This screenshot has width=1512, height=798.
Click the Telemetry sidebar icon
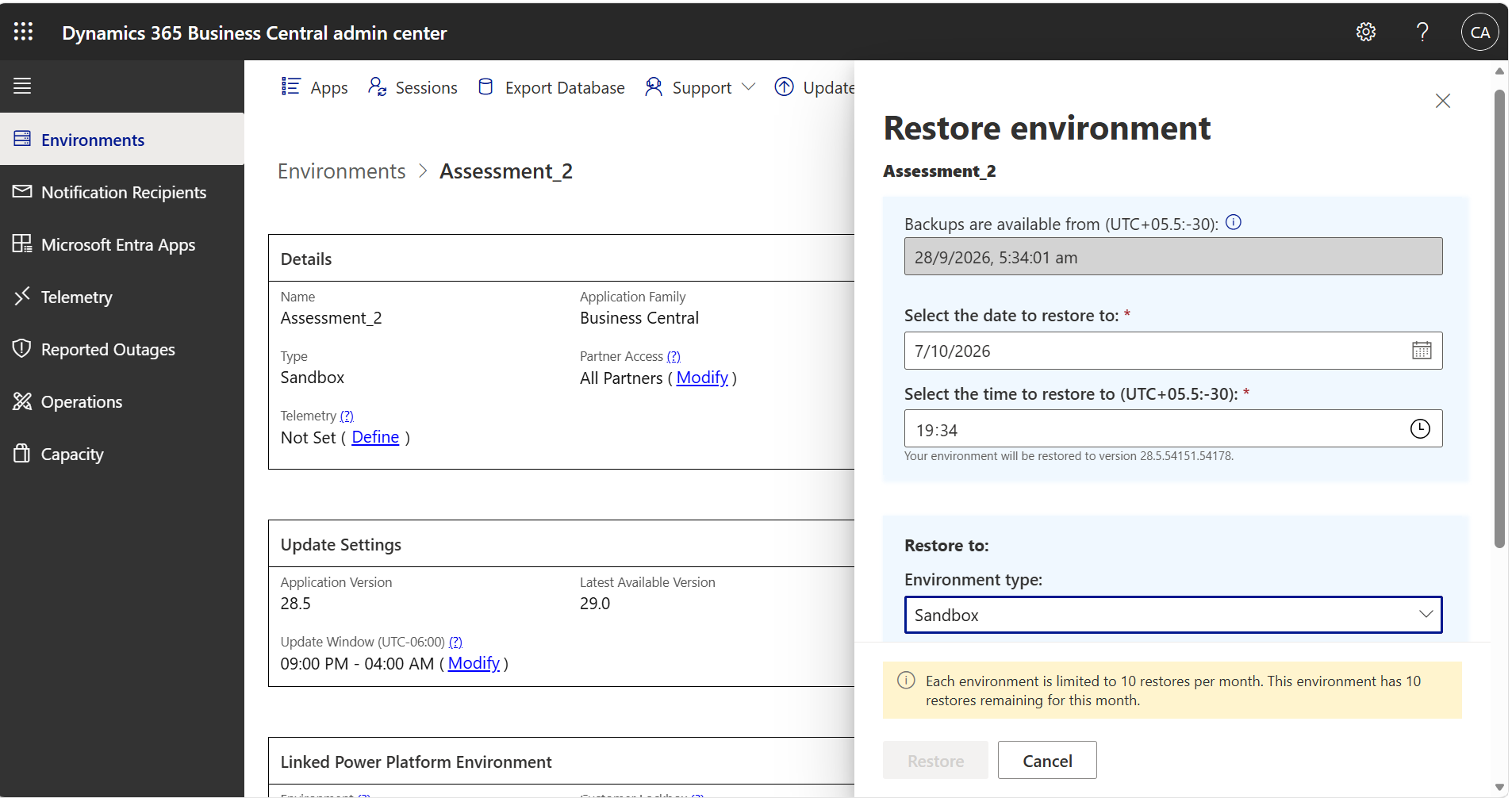click(22, 296)
